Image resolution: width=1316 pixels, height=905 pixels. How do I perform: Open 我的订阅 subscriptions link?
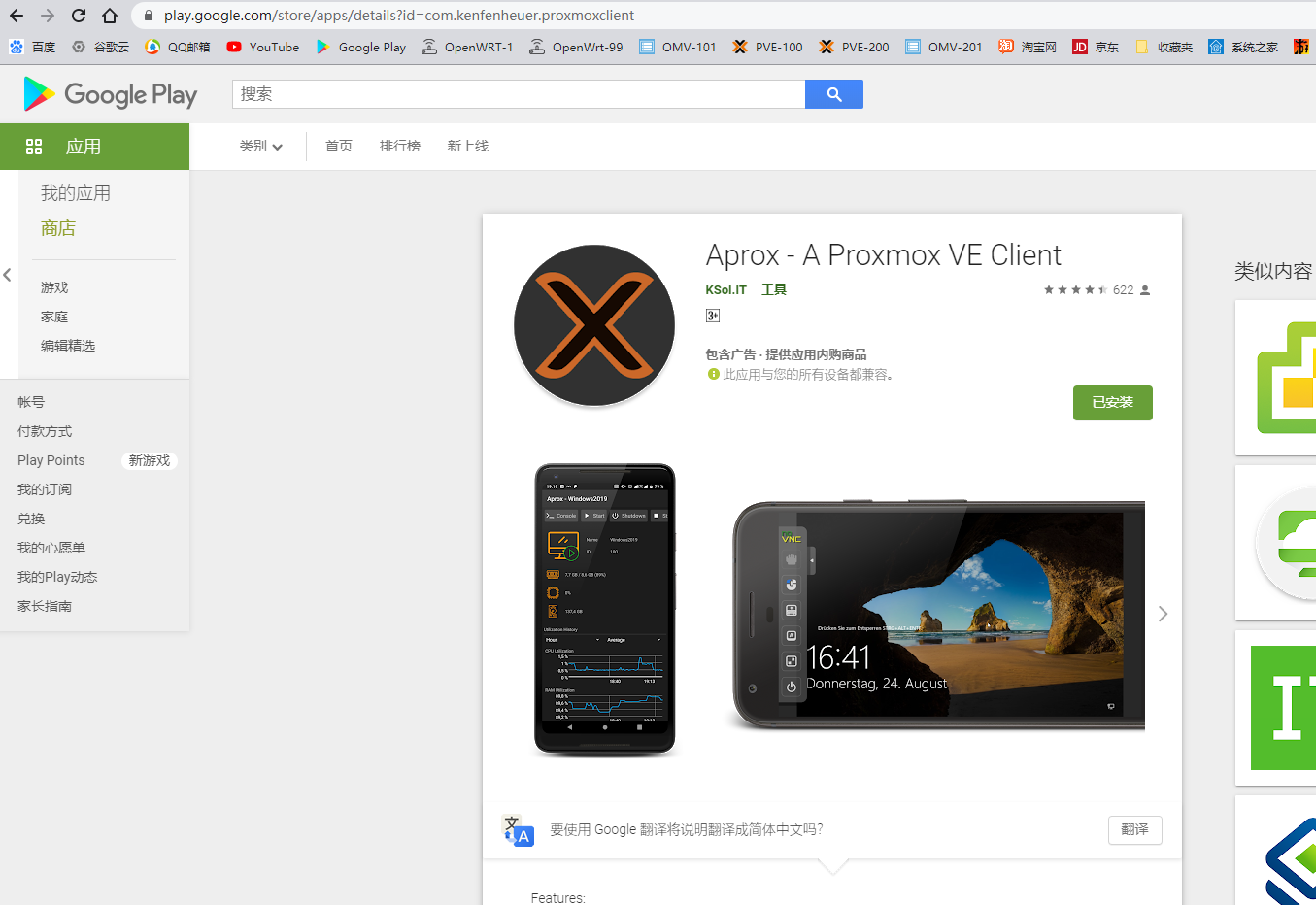[45, 489]
